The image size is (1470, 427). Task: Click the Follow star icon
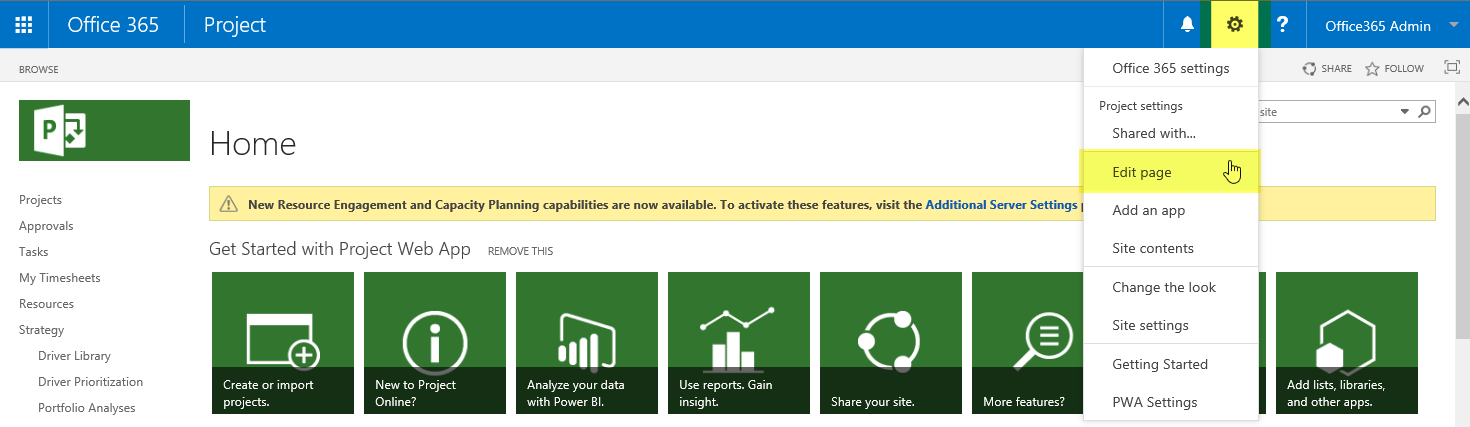point(1372,69)
